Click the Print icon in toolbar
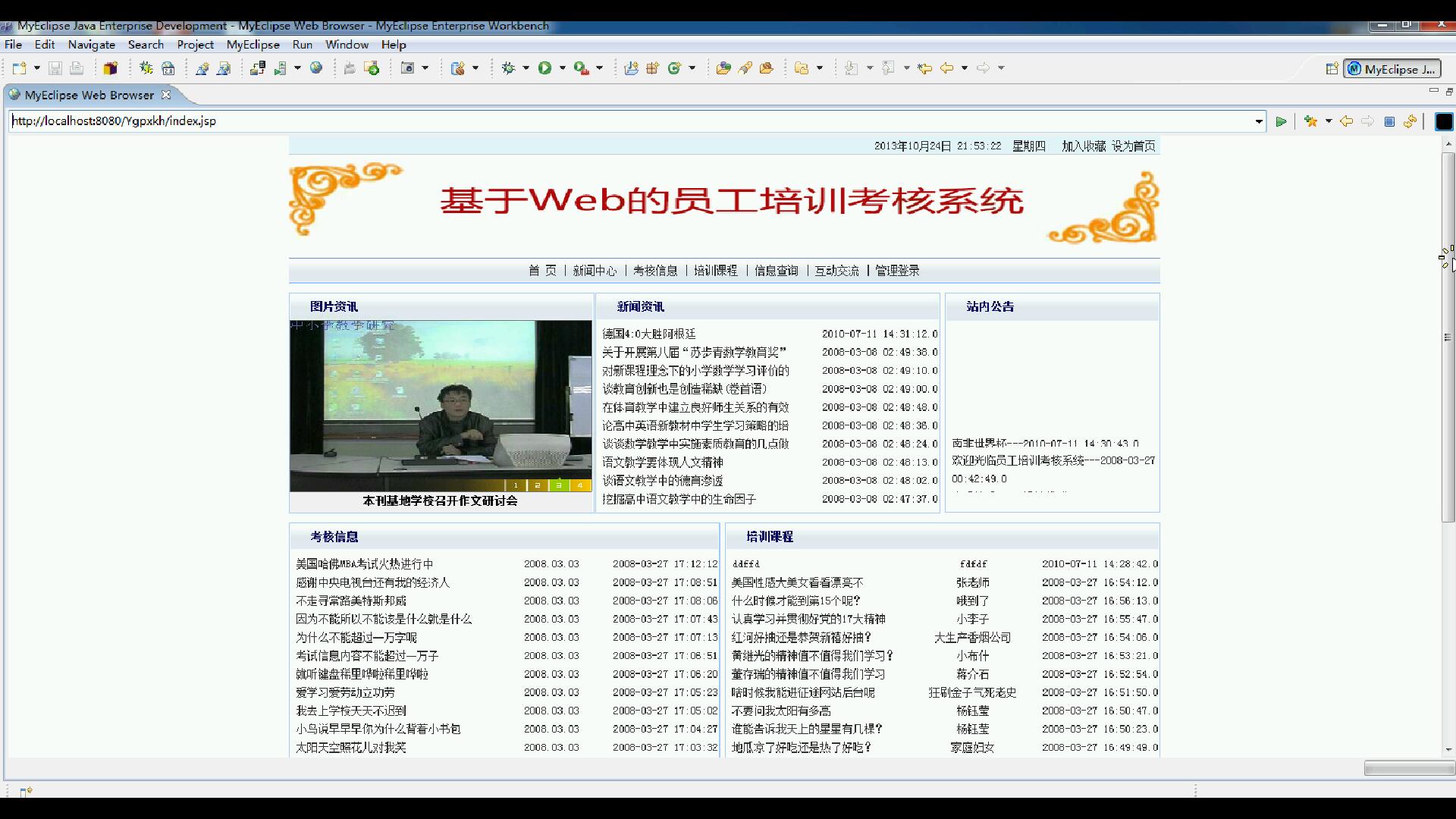This screenshot has width=1456, height=819. click(76, 68)
